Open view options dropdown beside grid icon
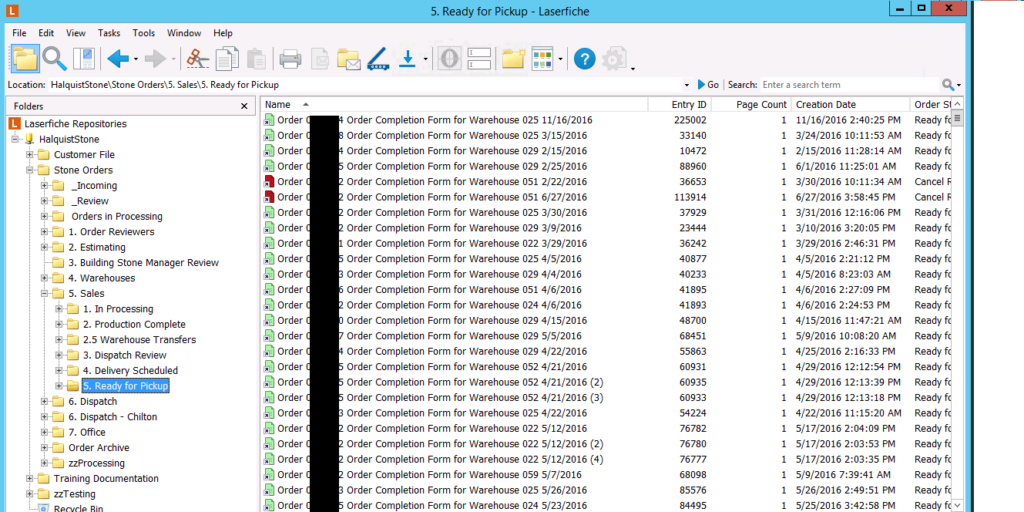The height and width of the screenshot is (512, 1024). point(561,59)
